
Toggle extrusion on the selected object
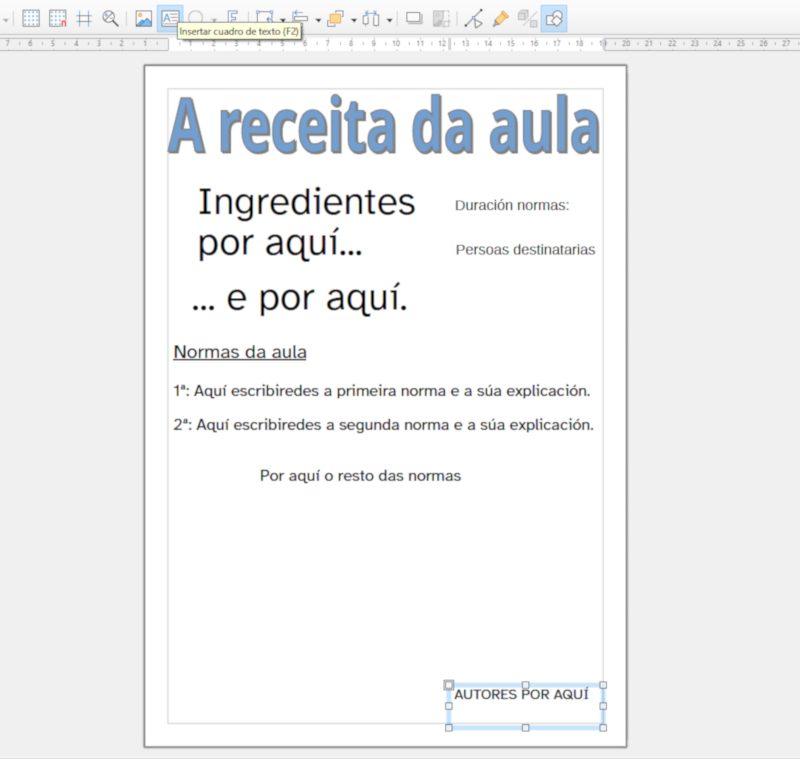pos(527,15)
